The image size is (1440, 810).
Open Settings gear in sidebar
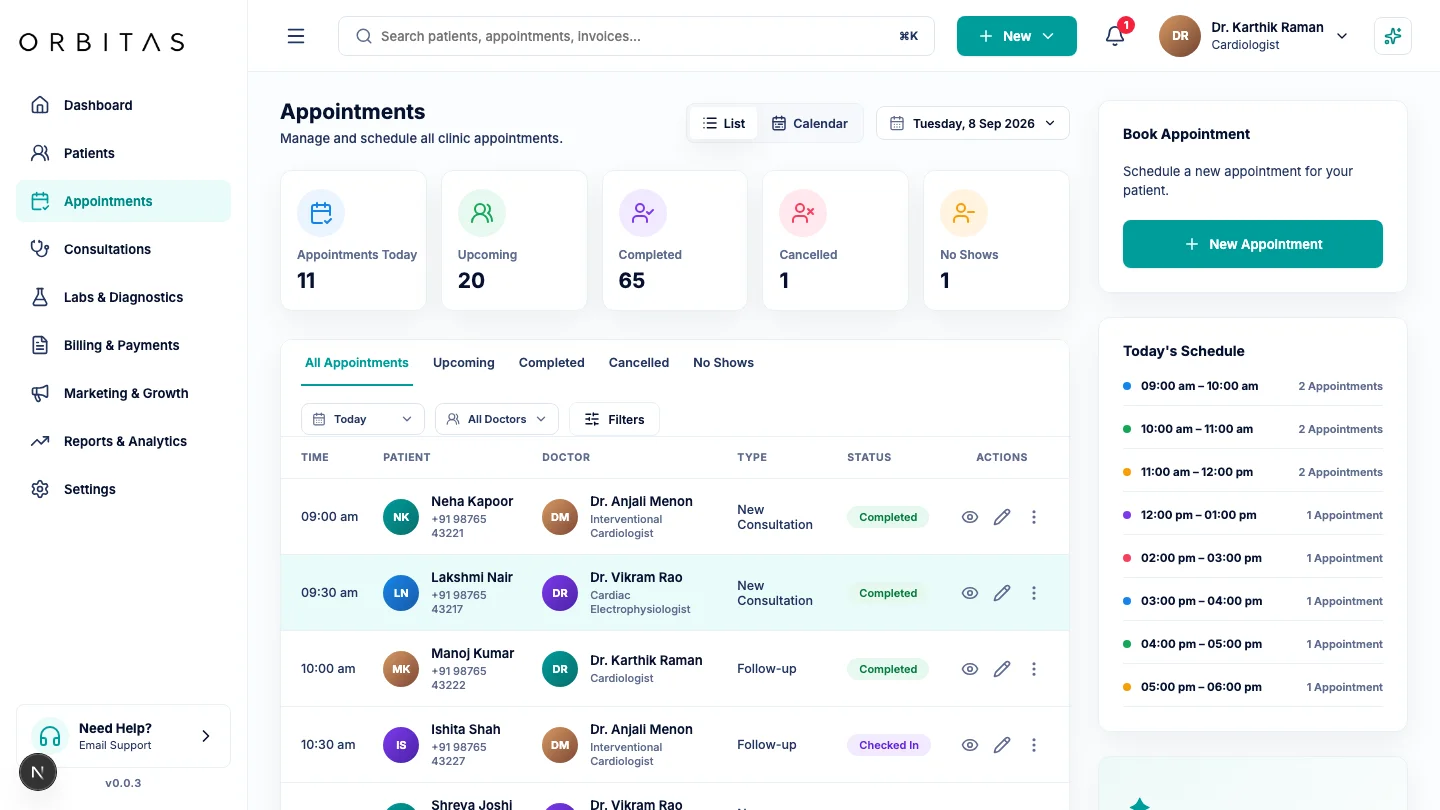coord(40,489)
